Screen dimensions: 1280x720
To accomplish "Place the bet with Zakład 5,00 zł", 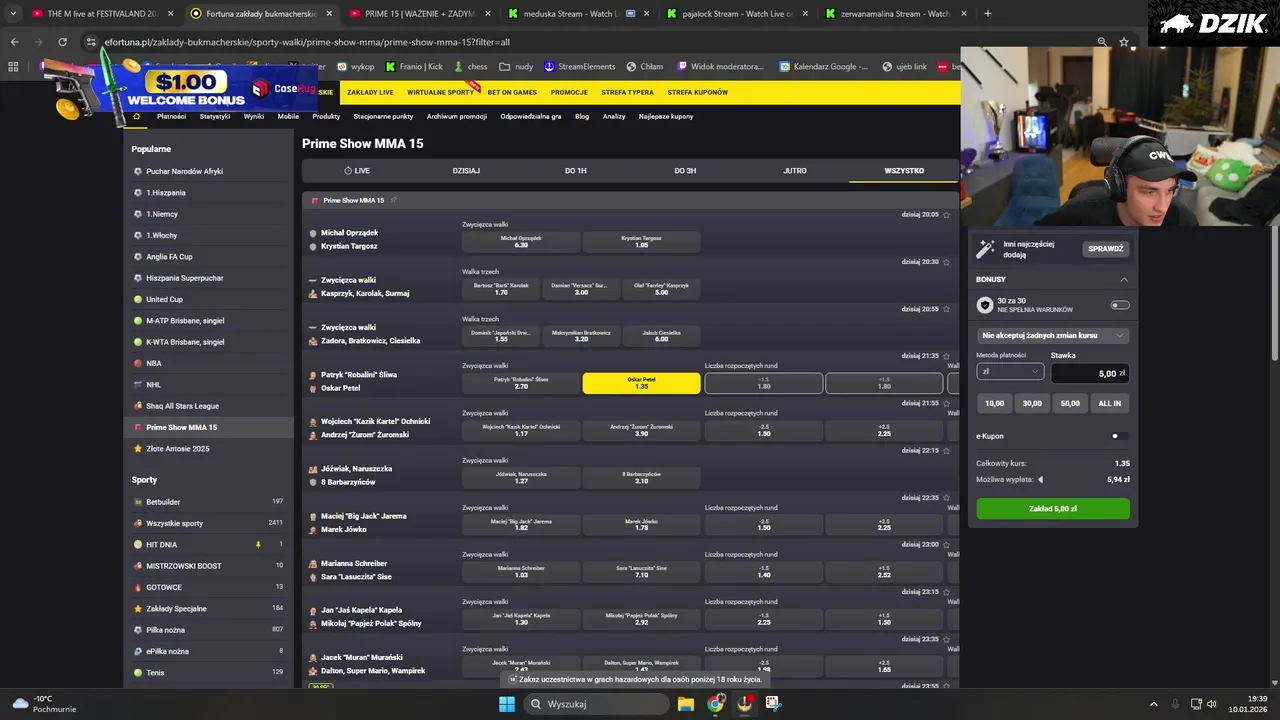I will tap(1053, 509).
